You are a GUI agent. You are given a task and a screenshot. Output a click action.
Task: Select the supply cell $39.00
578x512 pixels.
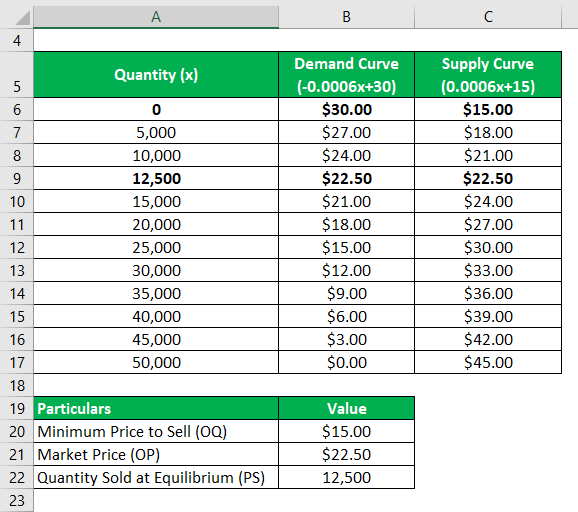[488, 316]
